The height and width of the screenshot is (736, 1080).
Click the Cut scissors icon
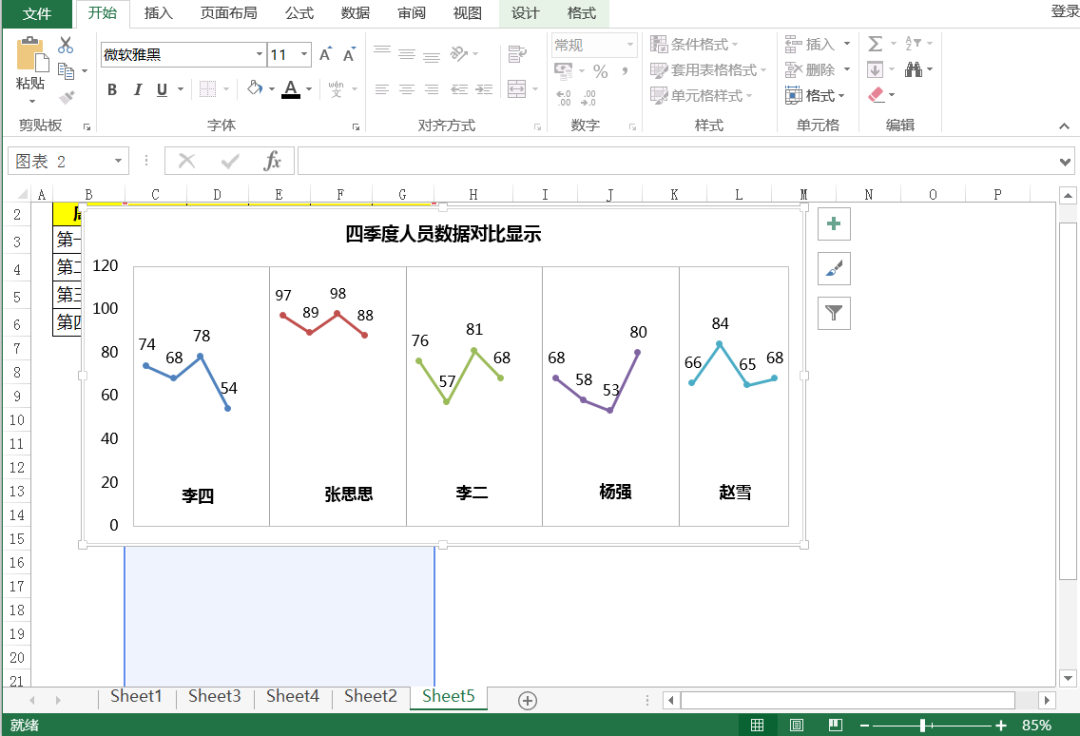(65, 45)
